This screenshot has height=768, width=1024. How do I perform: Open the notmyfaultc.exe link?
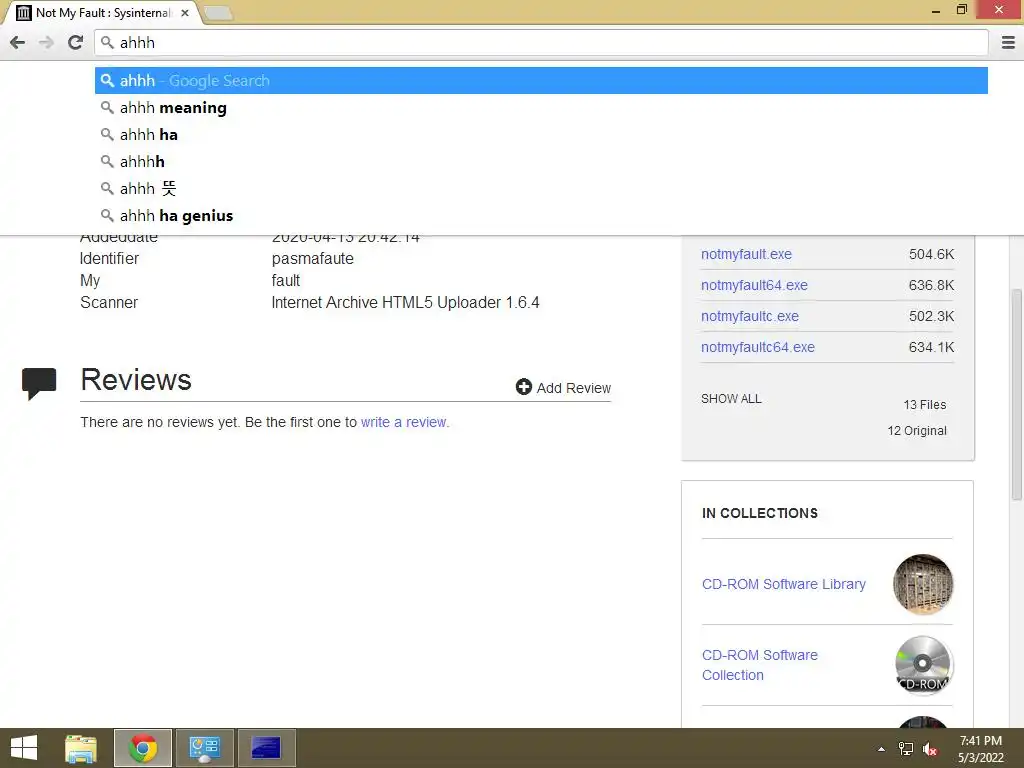750,316
